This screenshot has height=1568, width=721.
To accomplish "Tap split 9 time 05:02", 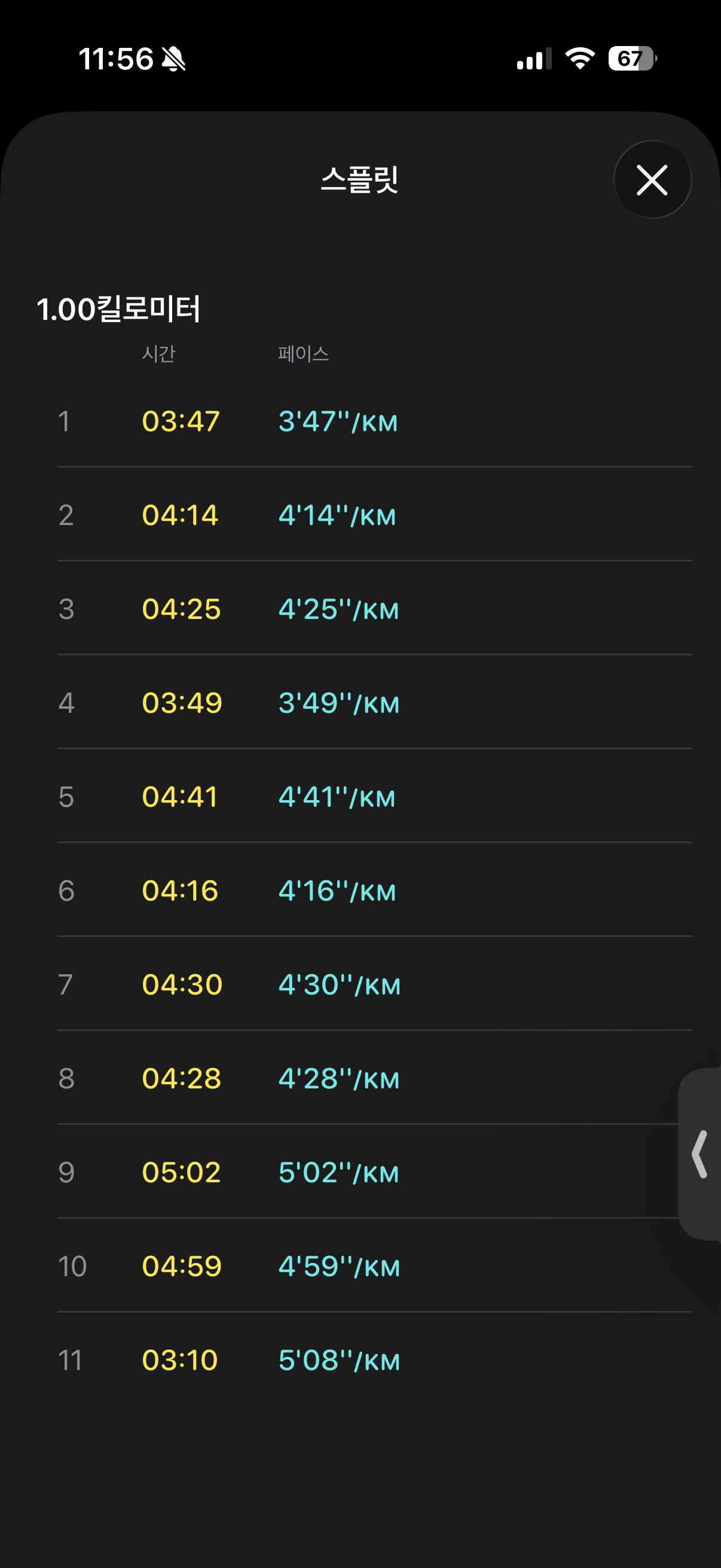I will click(181, 1173).
